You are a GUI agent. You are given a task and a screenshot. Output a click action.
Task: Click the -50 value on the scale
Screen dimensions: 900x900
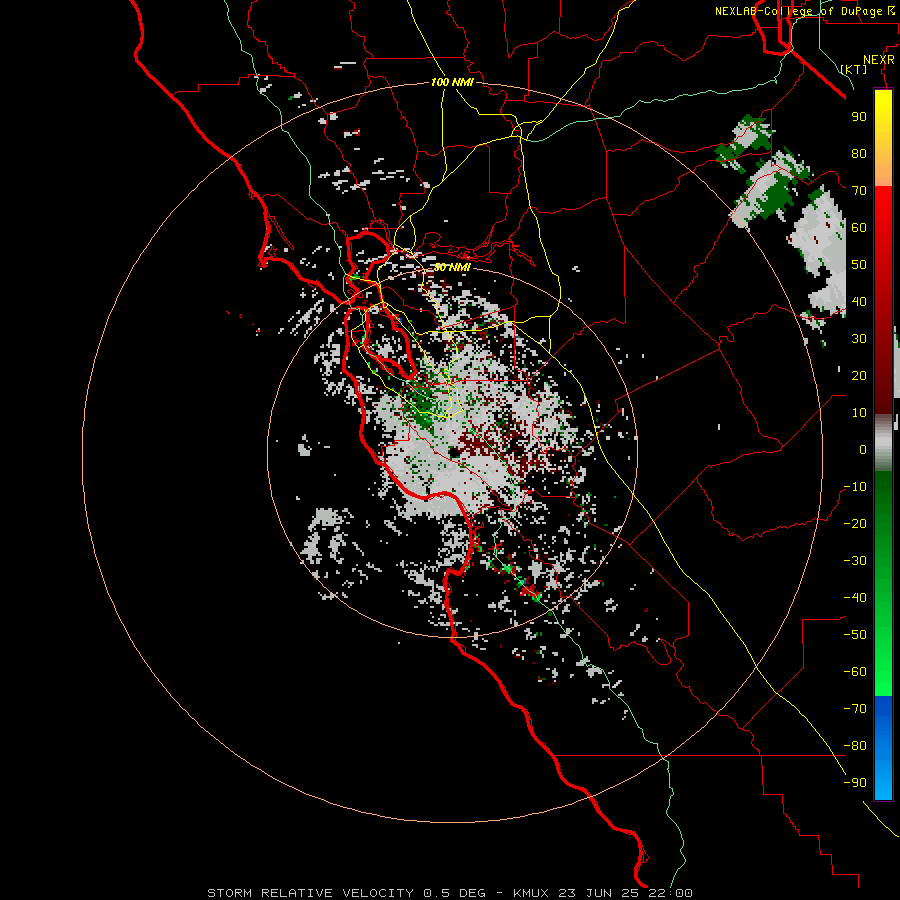click(x=855, y=634)
